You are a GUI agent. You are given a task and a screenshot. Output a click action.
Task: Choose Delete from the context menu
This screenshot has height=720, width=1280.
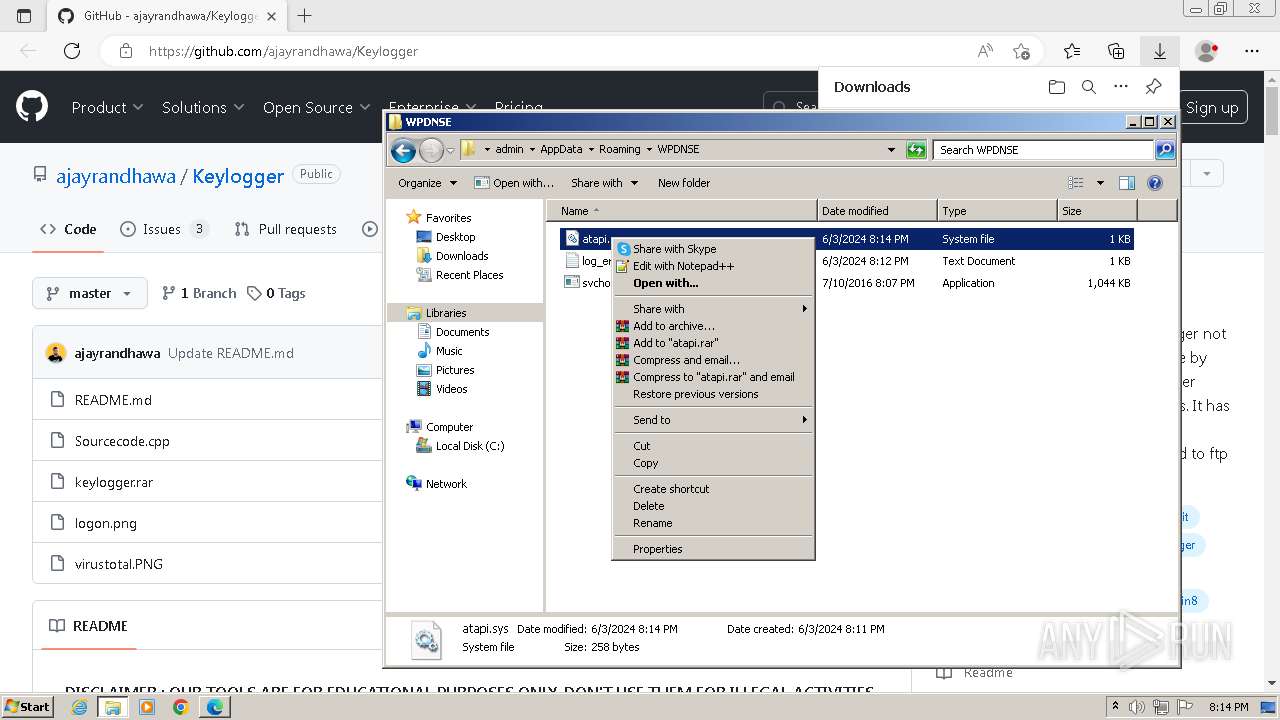pyautogui.click(x=713, y=506)
